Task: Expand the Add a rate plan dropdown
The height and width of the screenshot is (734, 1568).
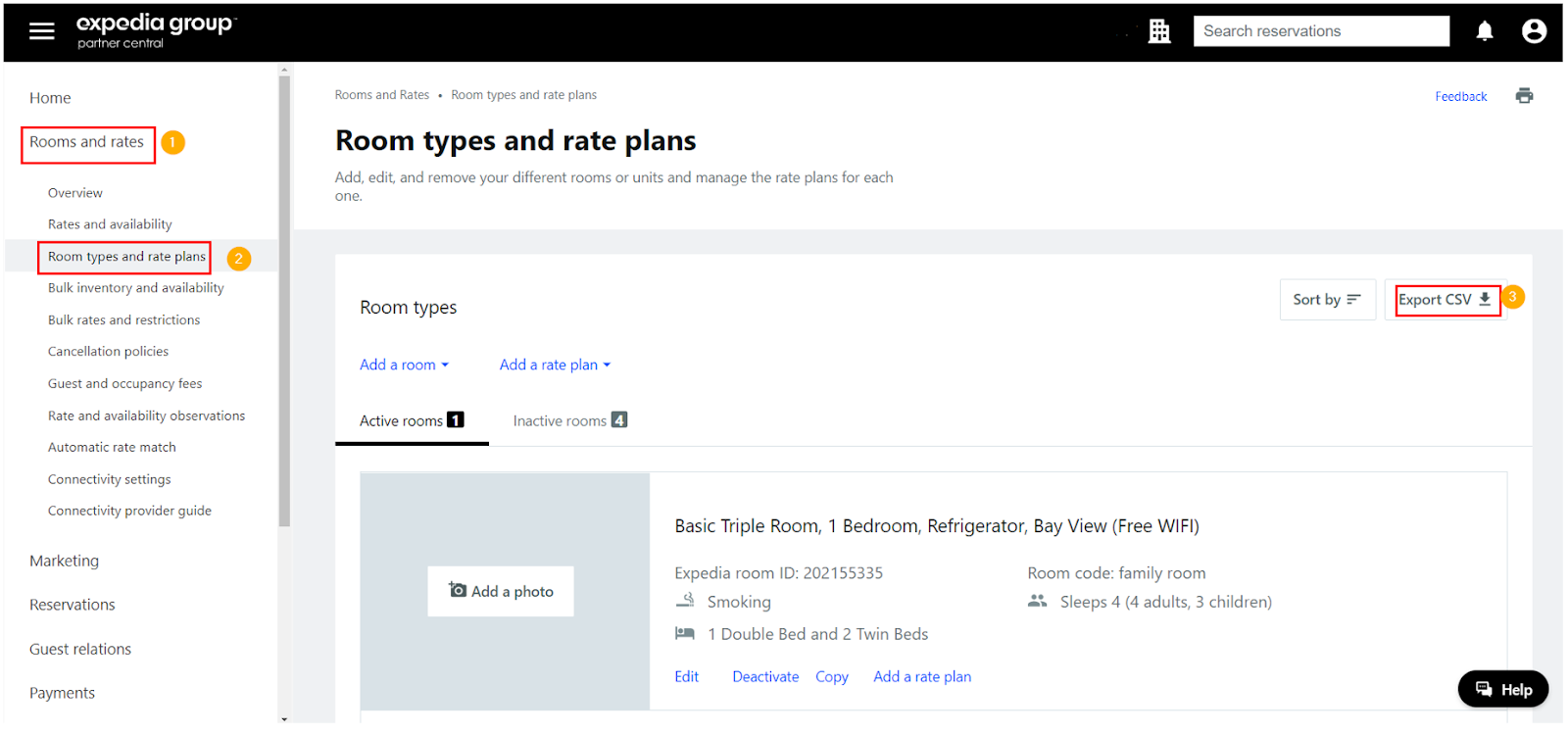Action: click(x=555, y=365)
